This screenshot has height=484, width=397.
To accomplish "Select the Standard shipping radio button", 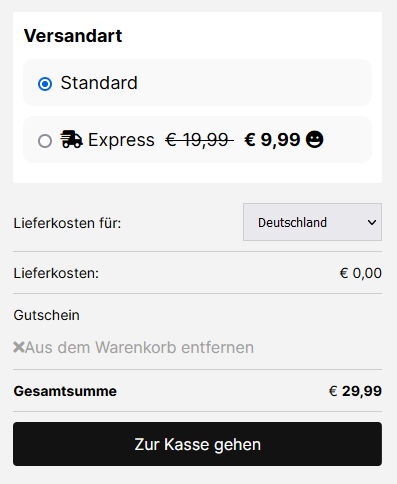I will click(x=45, y=84).
